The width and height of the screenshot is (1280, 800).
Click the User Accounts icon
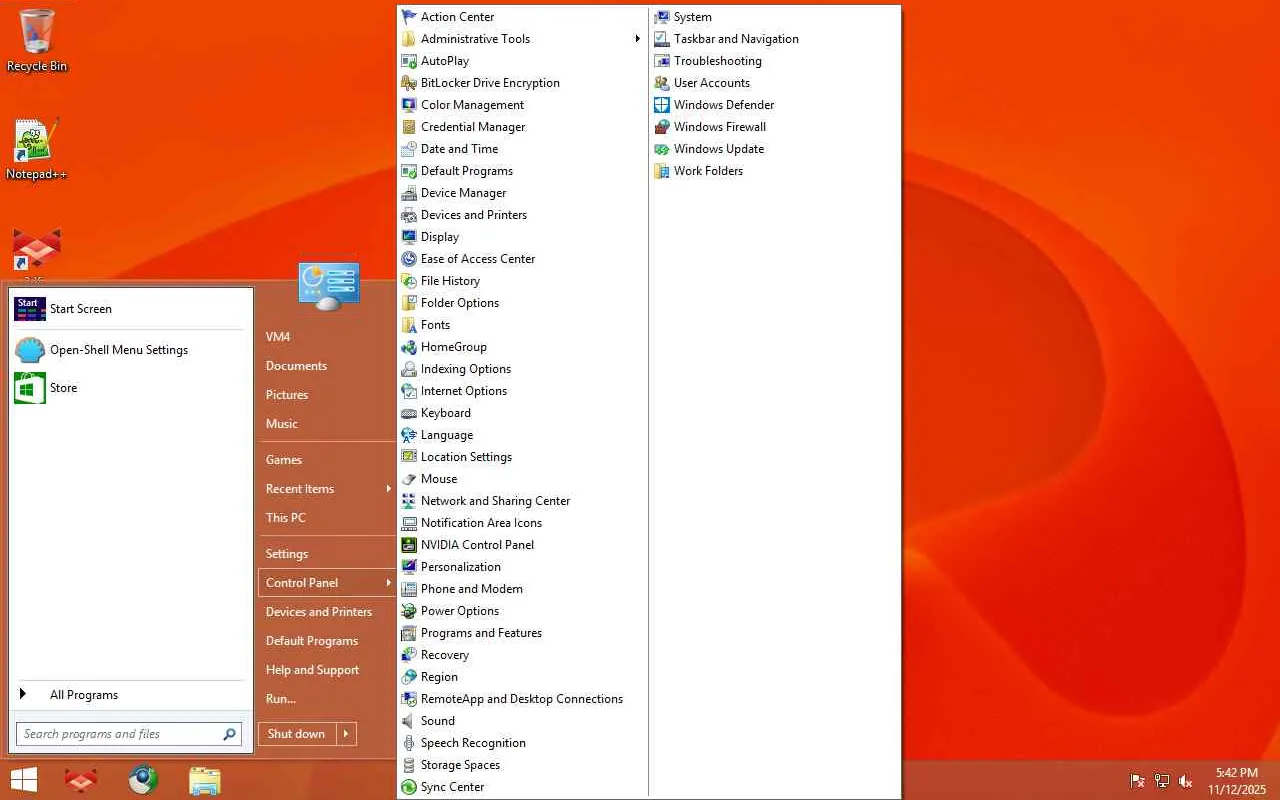pos(661,83)
